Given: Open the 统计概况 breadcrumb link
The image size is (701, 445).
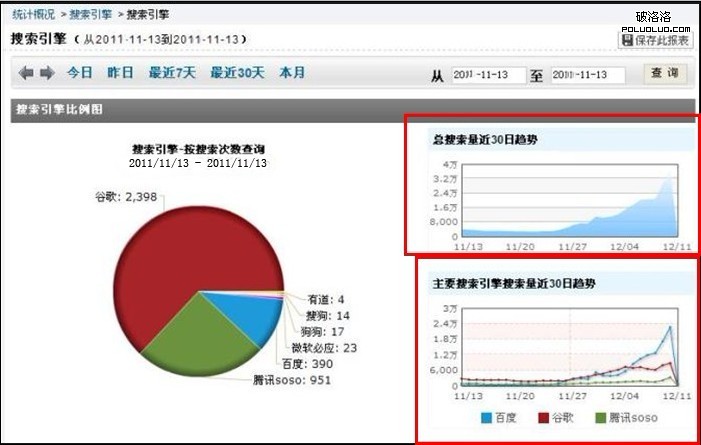Looking at the screenshot, I should [x=34, y=15].
